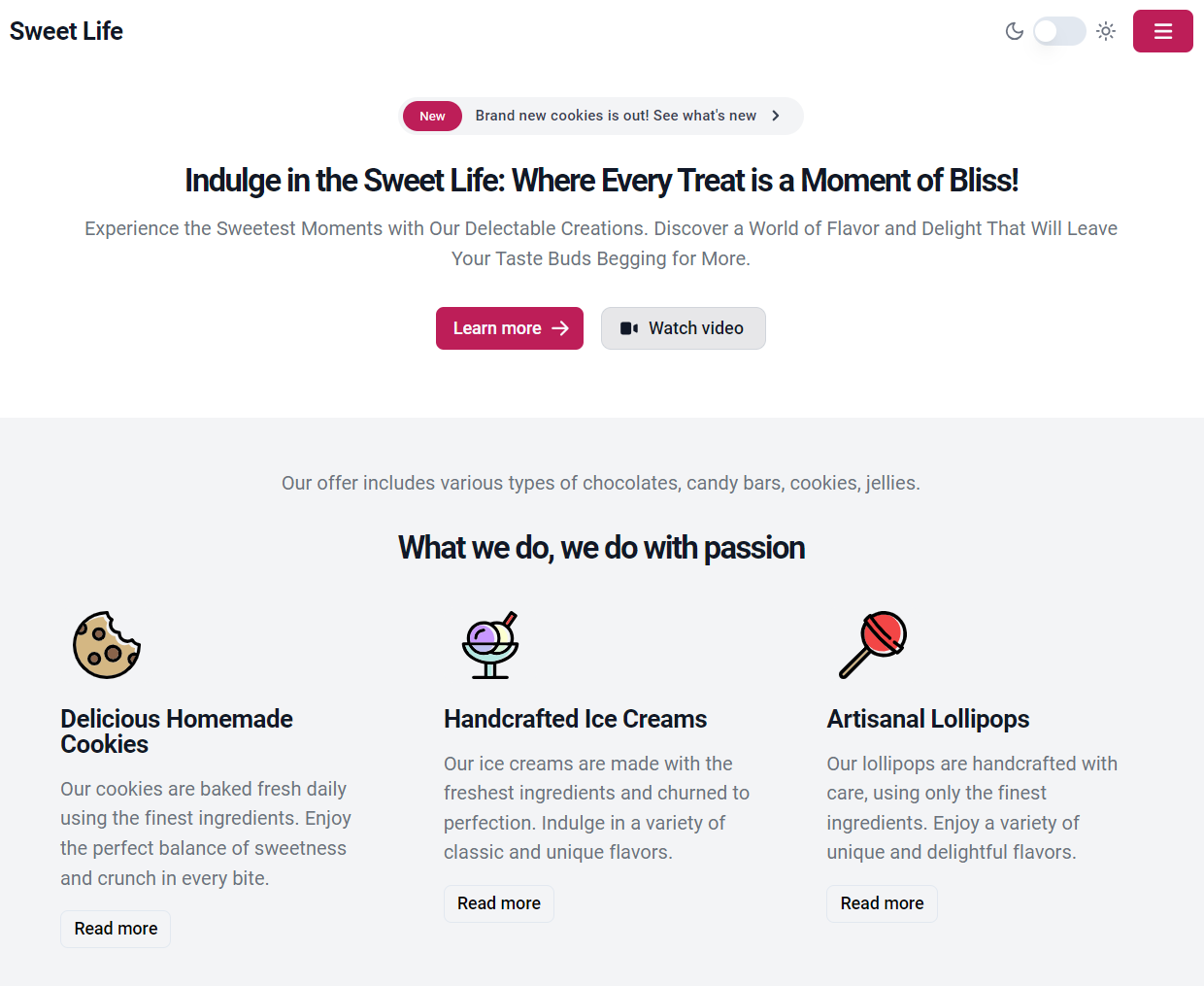Click the Watch video button

(684, 328)
